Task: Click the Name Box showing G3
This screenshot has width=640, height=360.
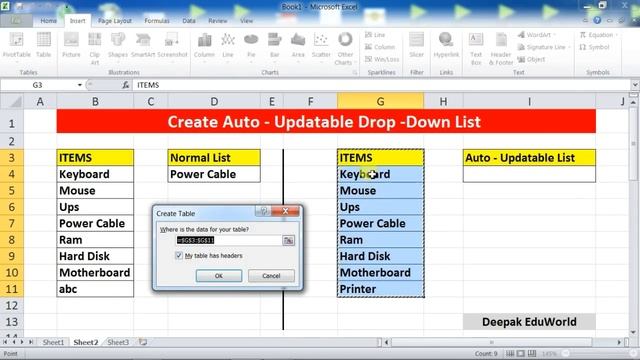Action: coord(38,85)
